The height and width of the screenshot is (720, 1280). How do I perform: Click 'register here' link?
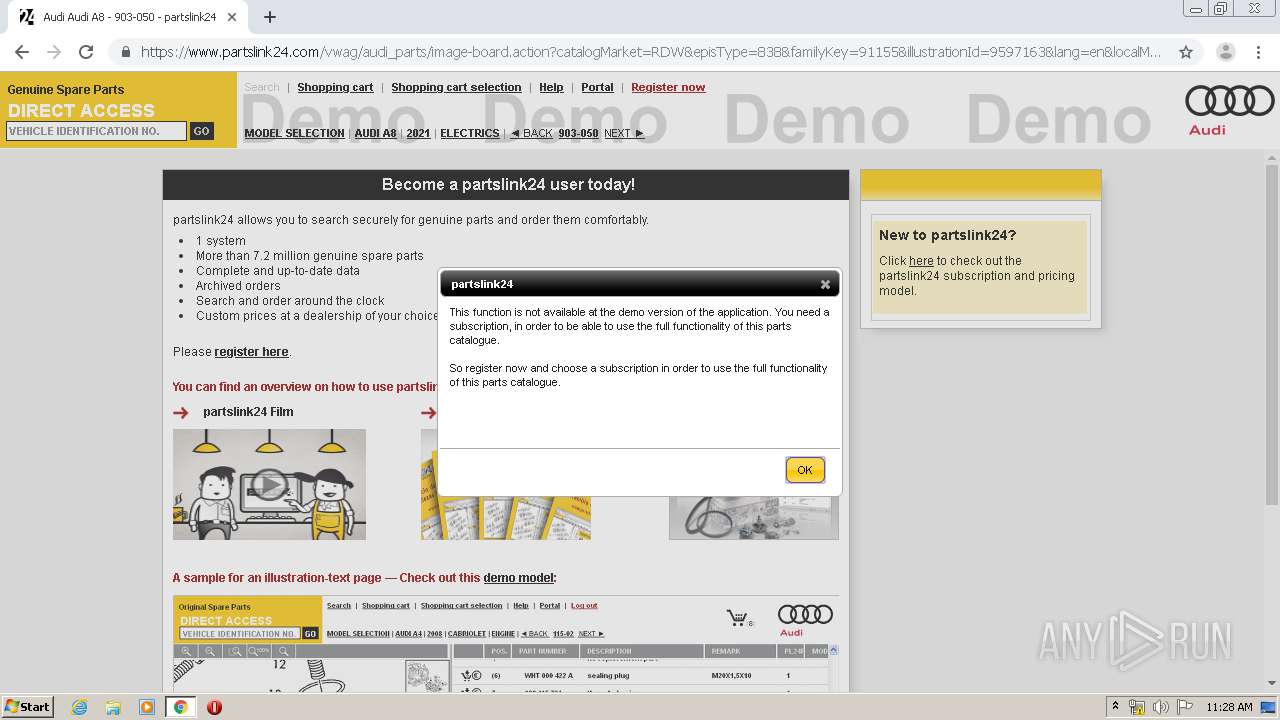tap(251, 352)
